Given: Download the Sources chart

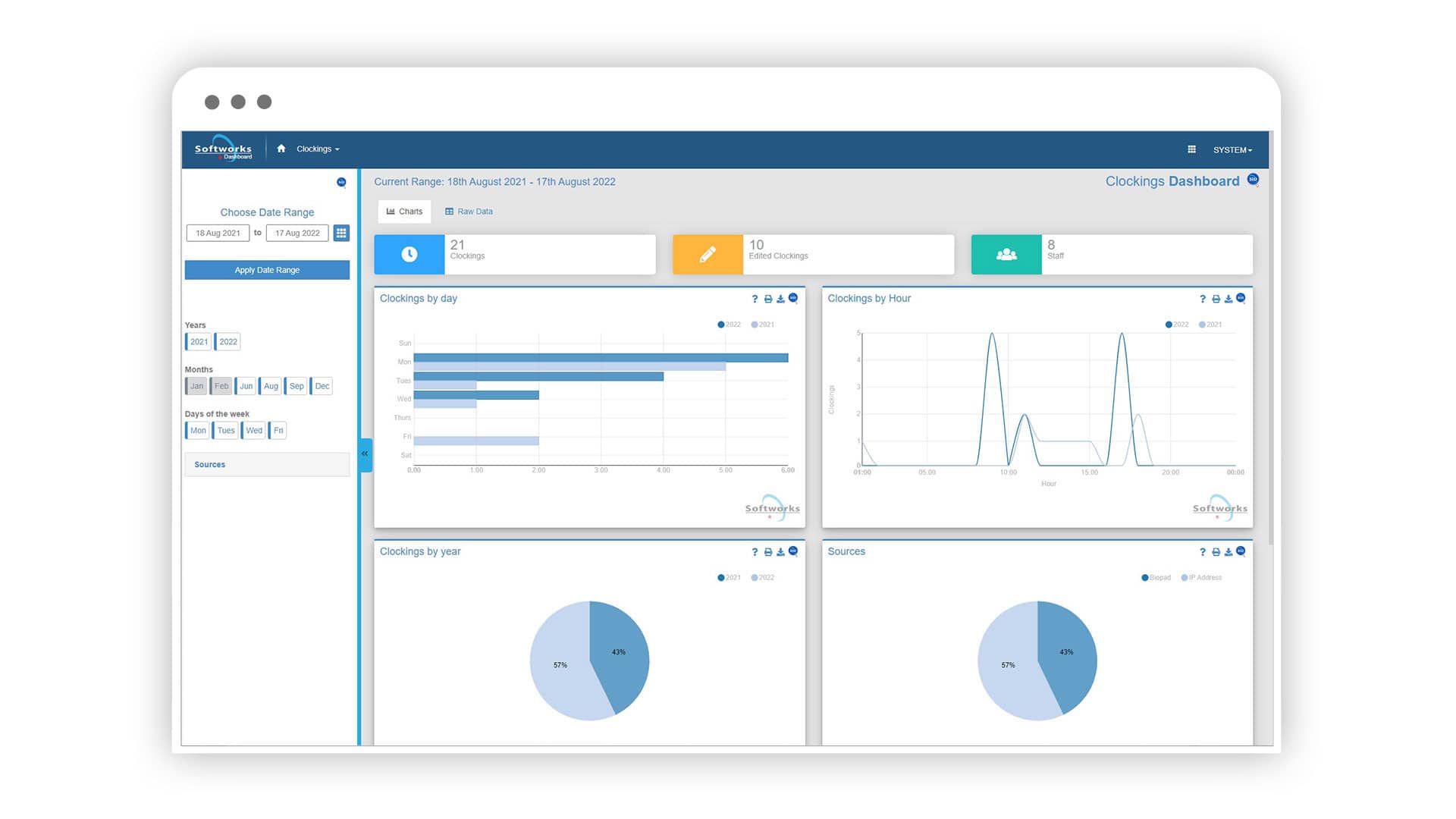Looking at the screenshot, I should coord(1228,552).
